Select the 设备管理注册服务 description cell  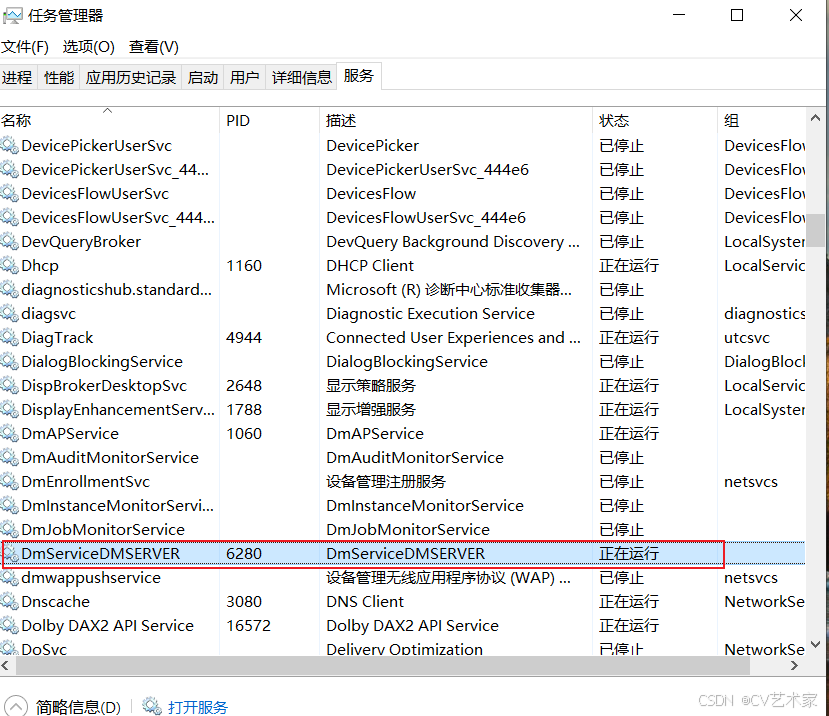pos(385,482)
